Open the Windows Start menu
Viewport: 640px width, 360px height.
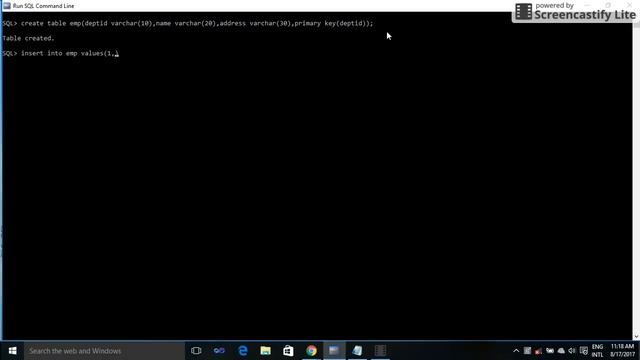click(12, 351)
